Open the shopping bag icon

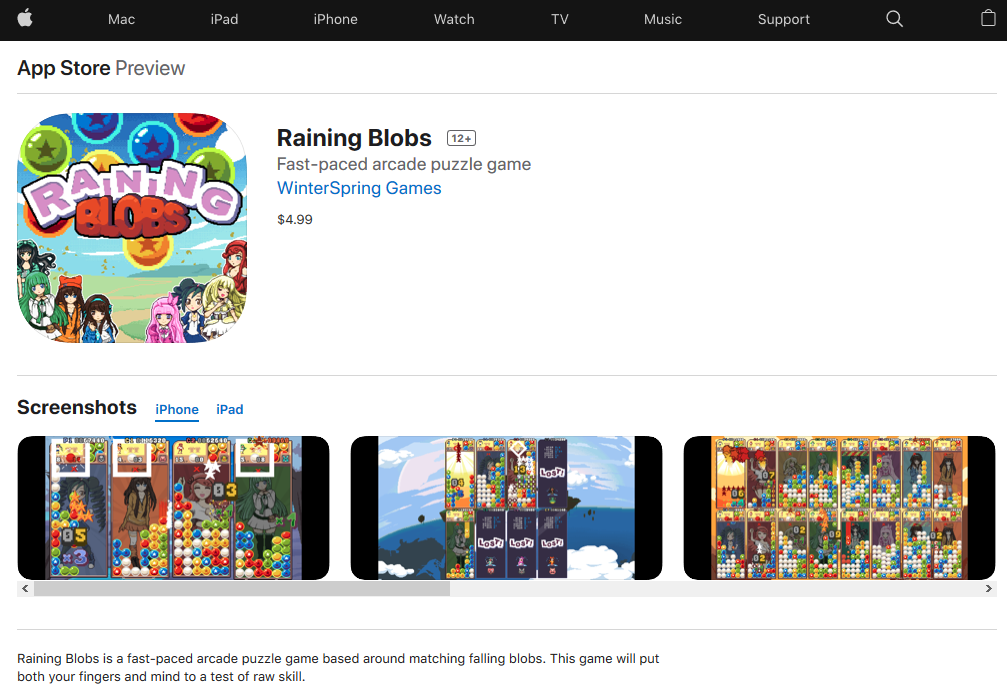tap(988, 18)
